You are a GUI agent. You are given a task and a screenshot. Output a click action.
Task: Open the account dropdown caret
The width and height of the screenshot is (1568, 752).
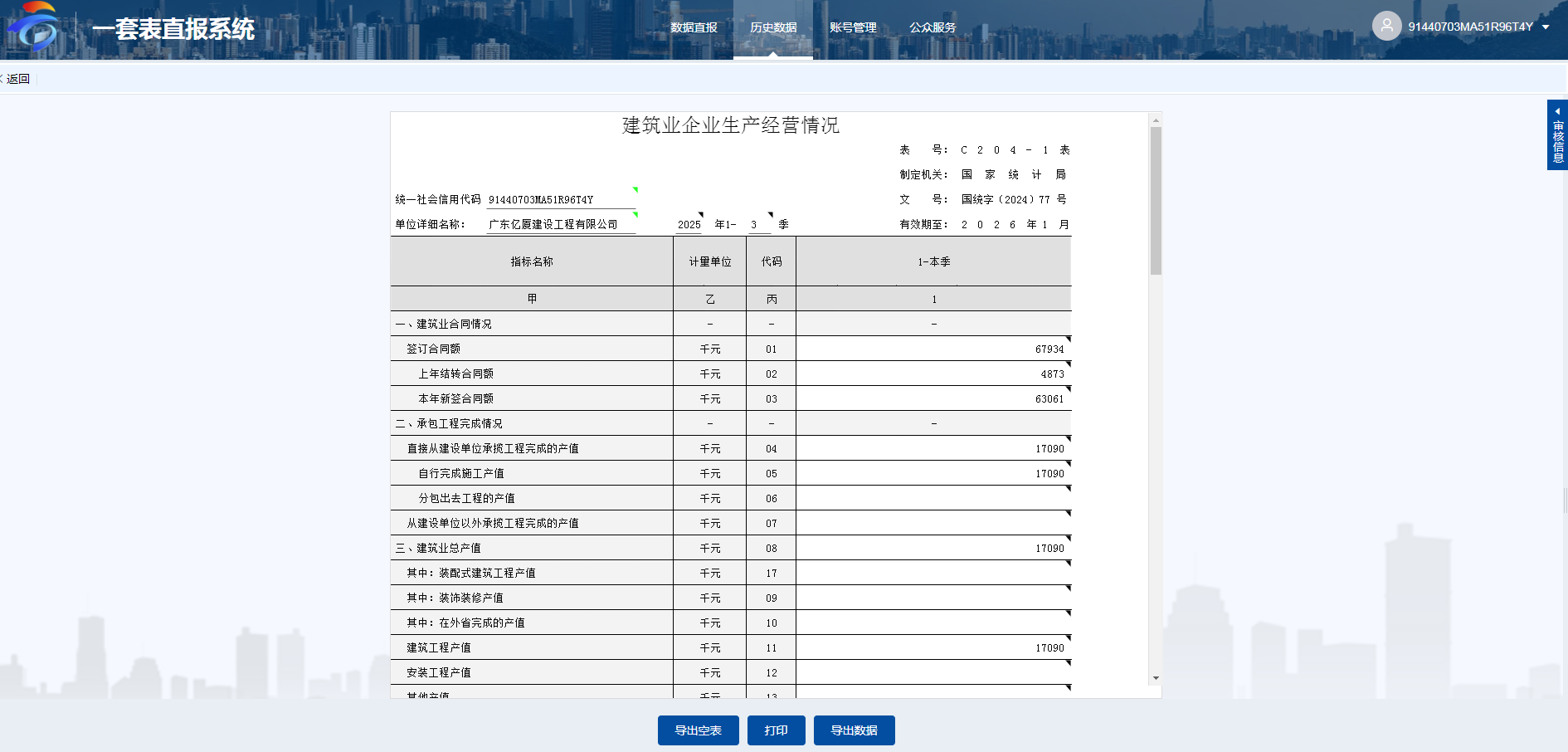click(x=1546, y=27)
